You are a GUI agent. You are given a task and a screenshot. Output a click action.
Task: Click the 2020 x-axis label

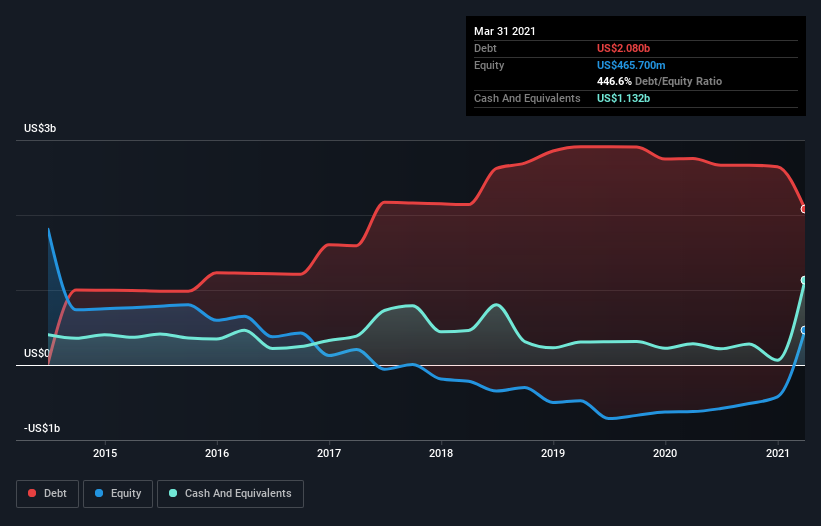[665, 453]
